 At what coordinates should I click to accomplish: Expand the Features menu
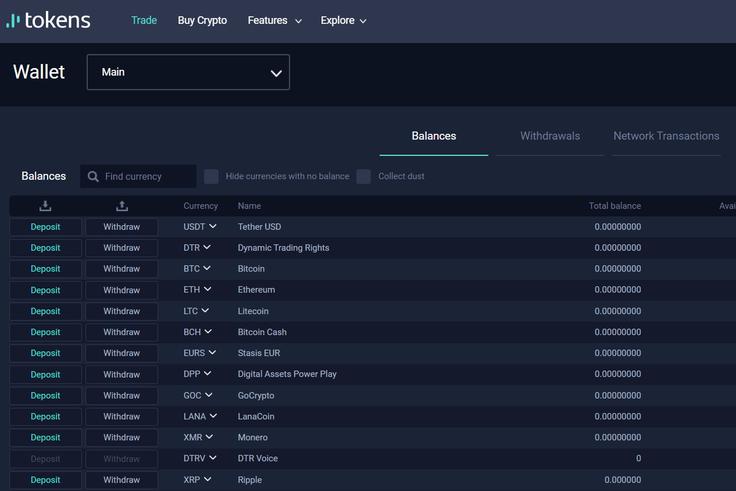[275, 21]
